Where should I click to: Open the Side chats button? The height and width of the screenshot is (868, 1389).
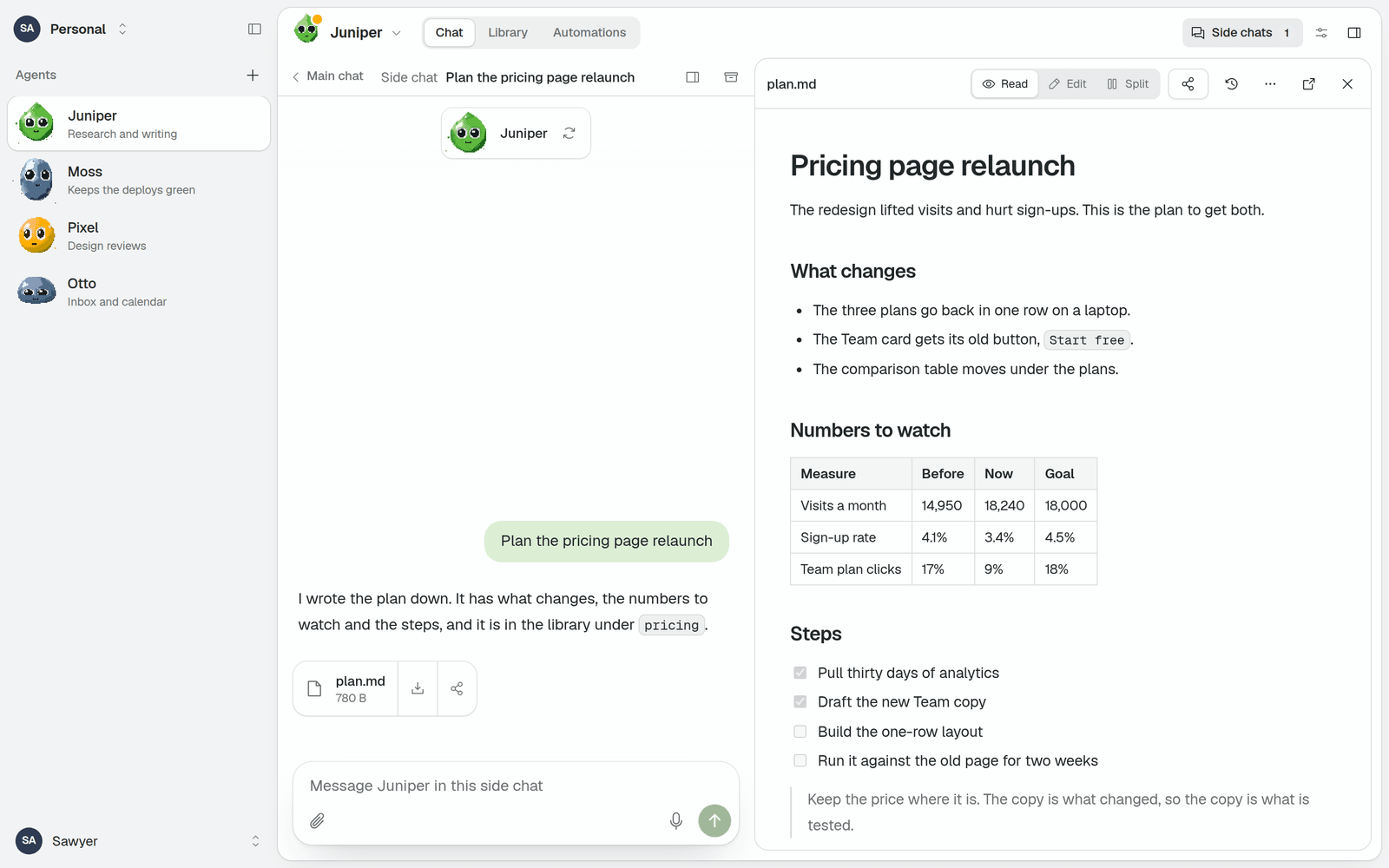(x=1242, y=33)
